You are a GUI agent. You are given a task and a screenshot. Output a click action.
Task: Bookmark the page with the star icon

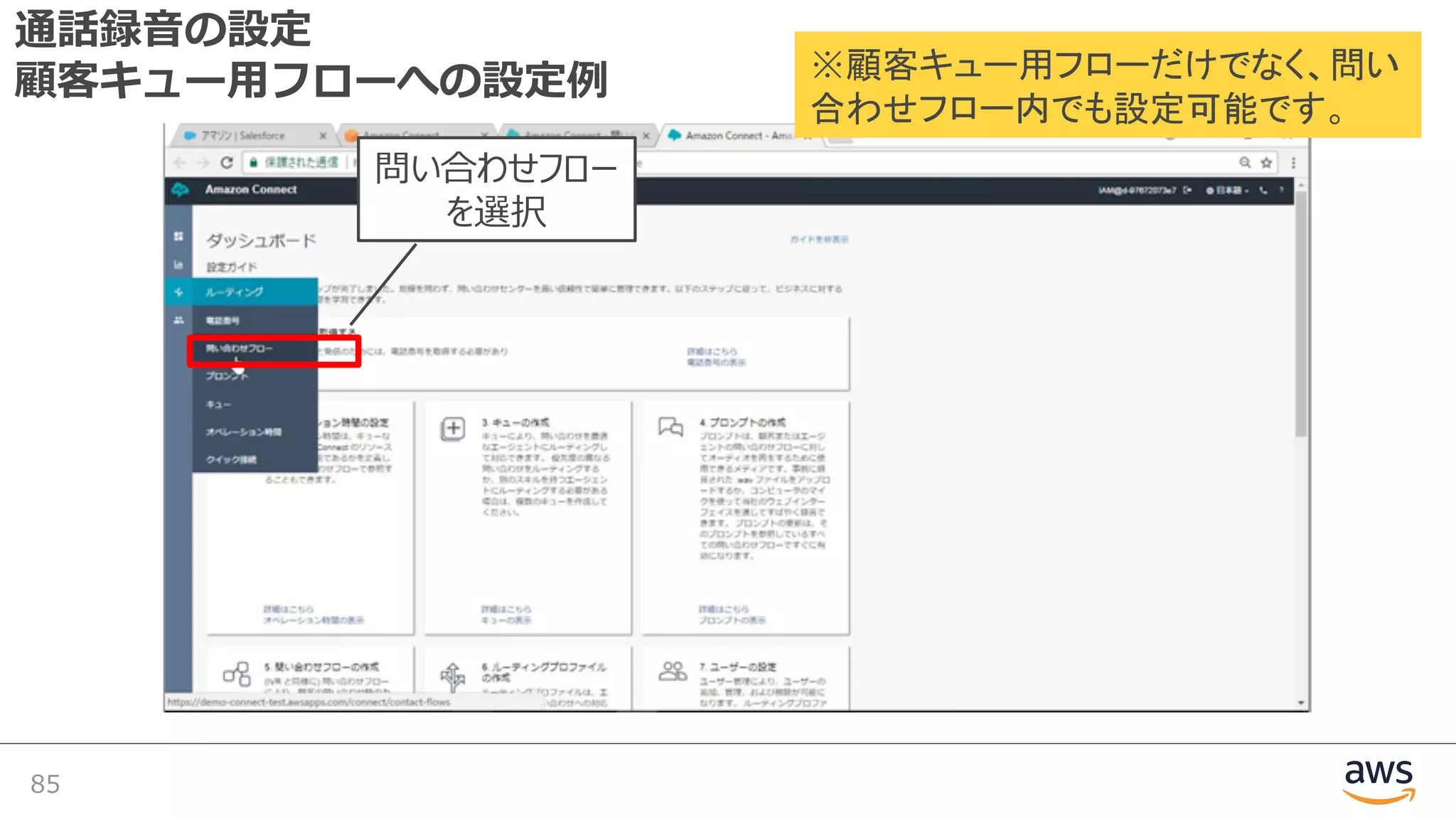coord(1266,163)
